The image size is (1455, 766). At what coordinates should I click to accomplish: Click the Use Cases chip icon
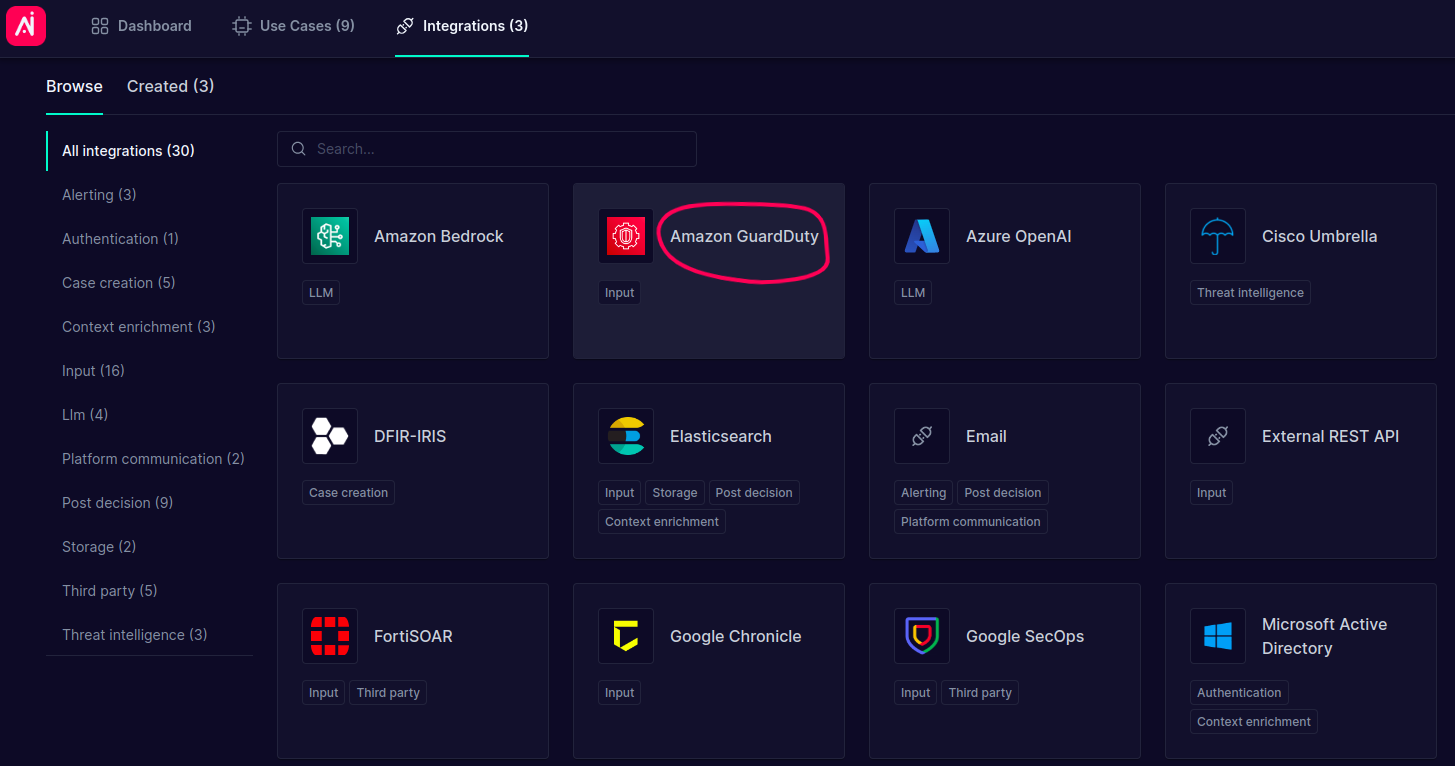tap(242, 26)
